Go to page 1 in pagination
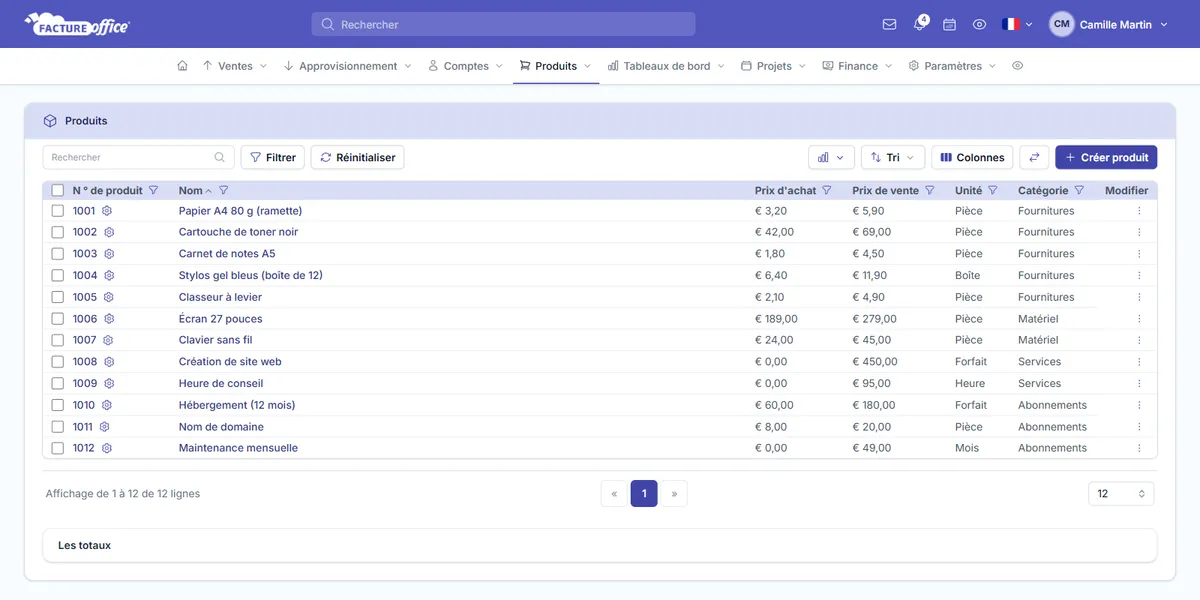 (644, 494)
